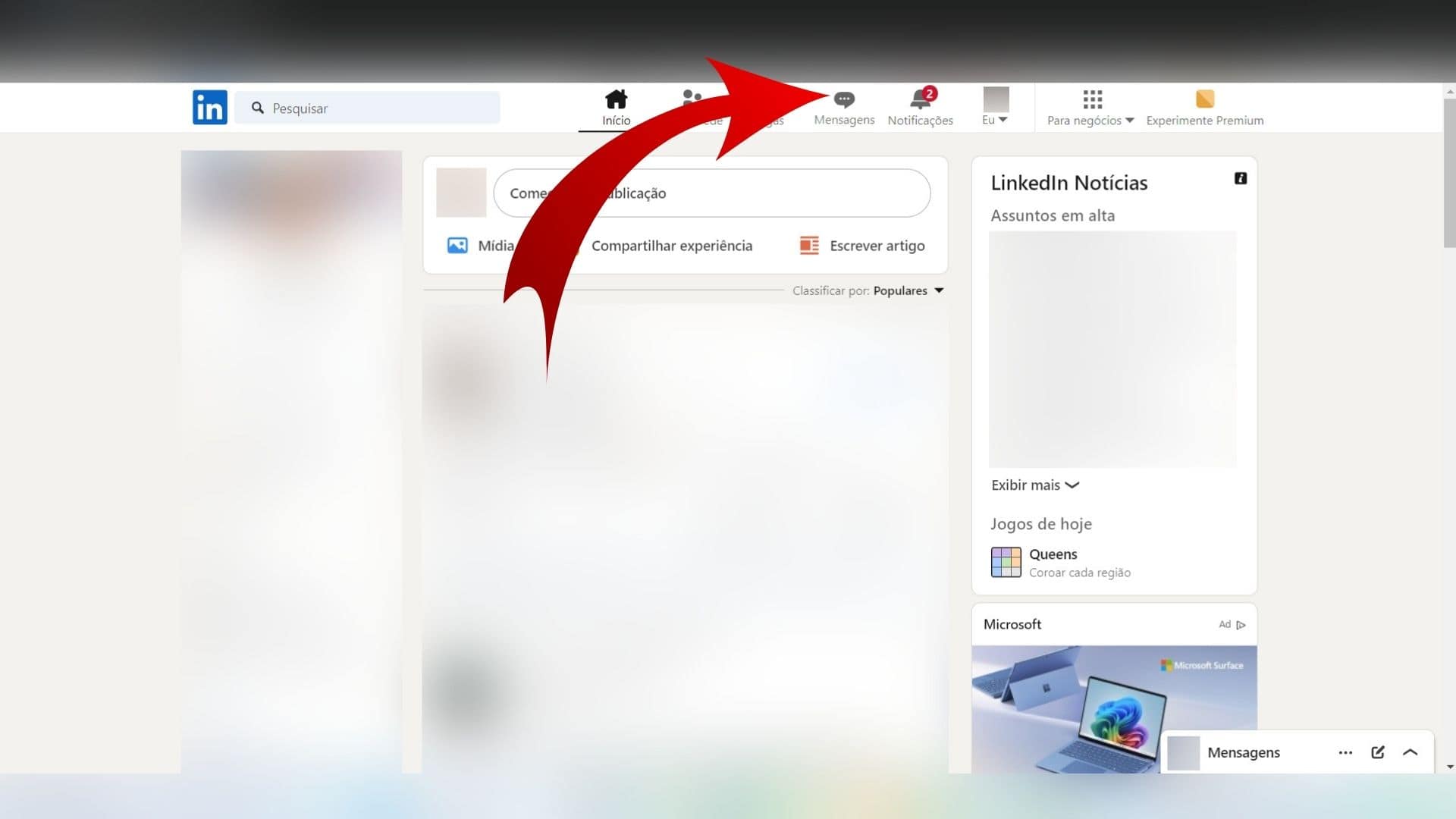Click LinkedIn Notícias info icon
The width and height of the screenshot is (1456, 819).
[x=1240, y=178]
